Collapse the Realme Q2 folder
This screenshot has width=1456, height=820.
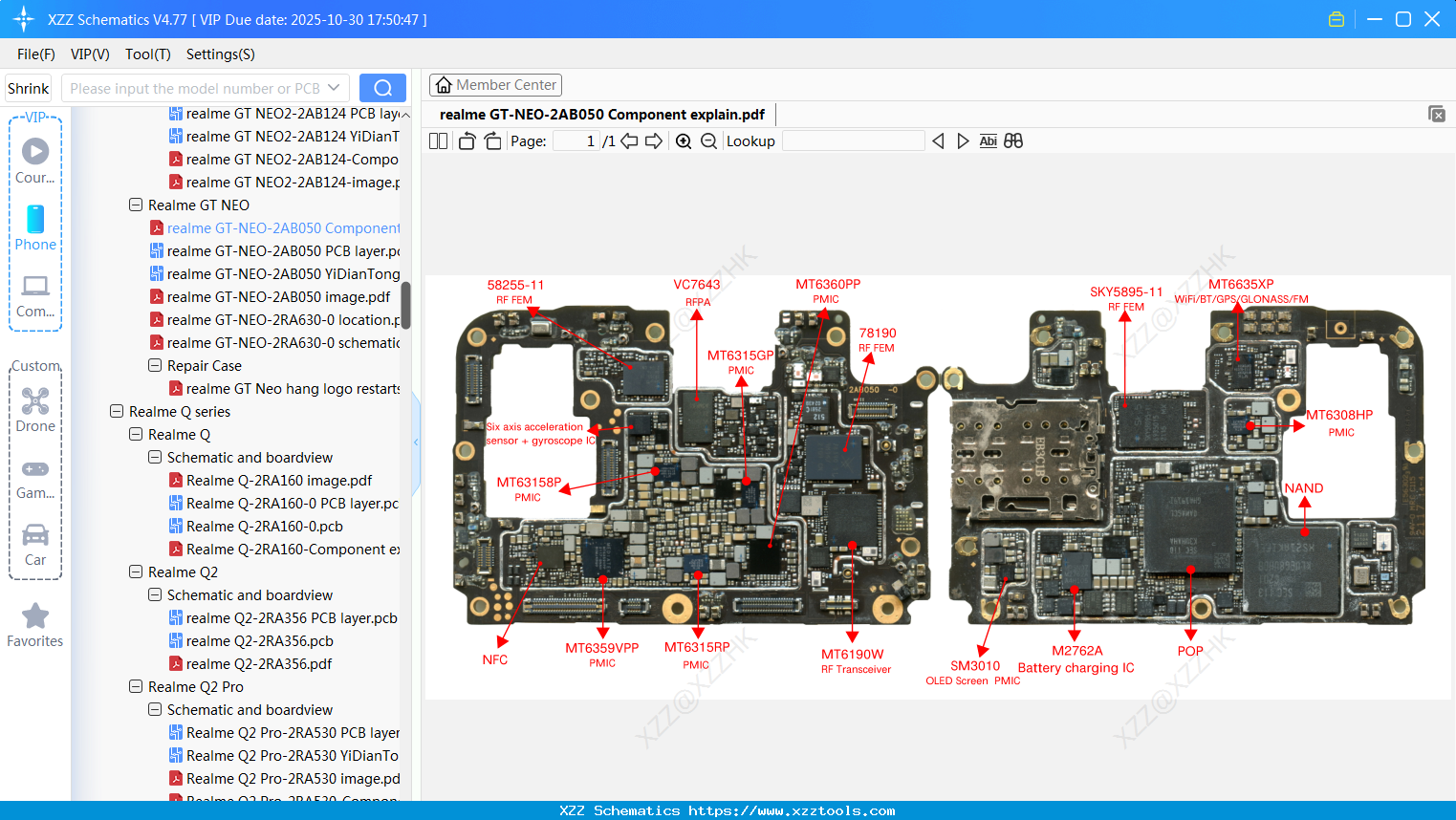click(x=136, y=572)
